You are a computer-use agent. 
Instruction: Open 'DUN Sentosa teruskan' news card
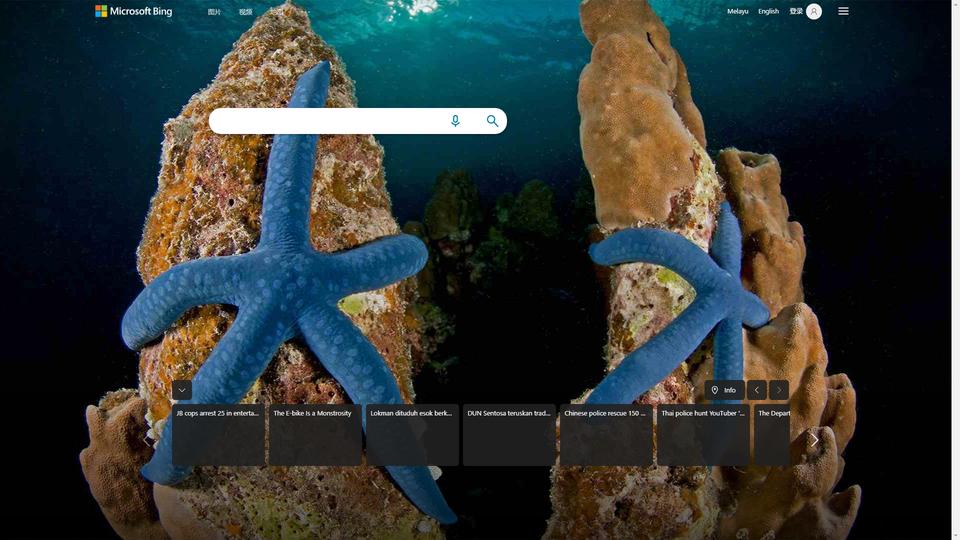[509, 435]
